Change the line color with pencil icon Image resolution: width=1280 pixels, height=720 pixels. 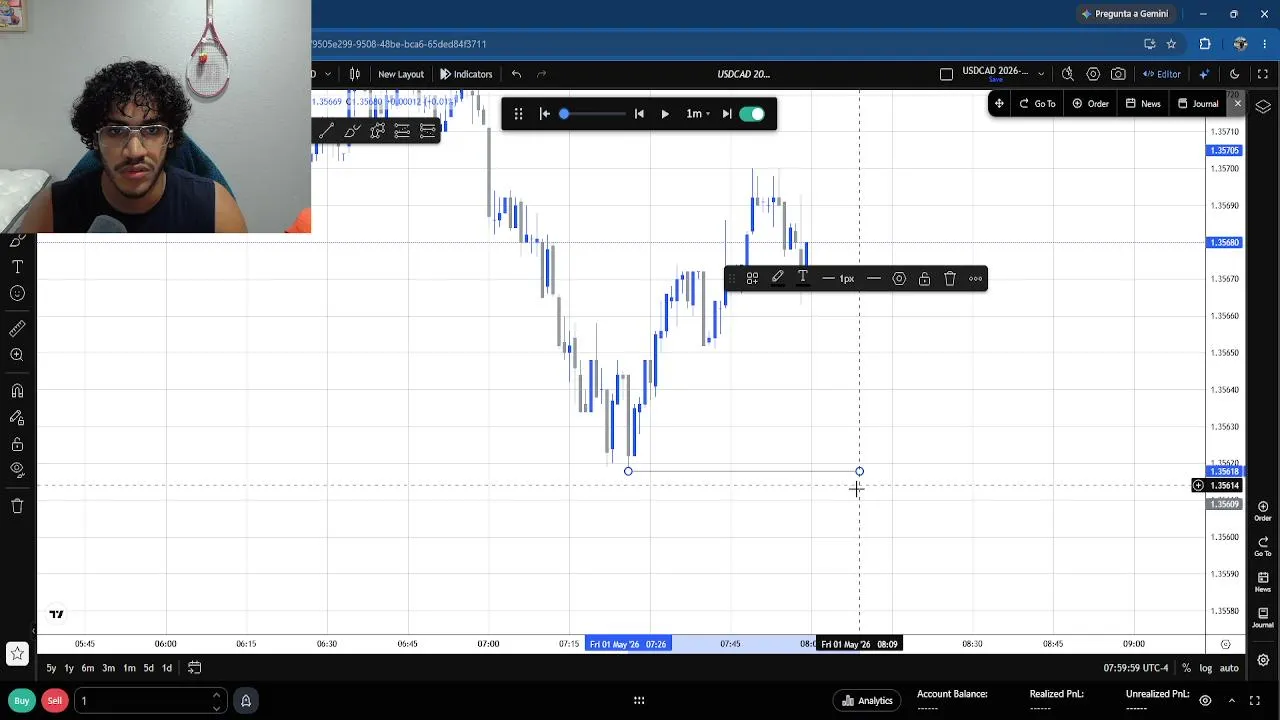click(777, 279)
